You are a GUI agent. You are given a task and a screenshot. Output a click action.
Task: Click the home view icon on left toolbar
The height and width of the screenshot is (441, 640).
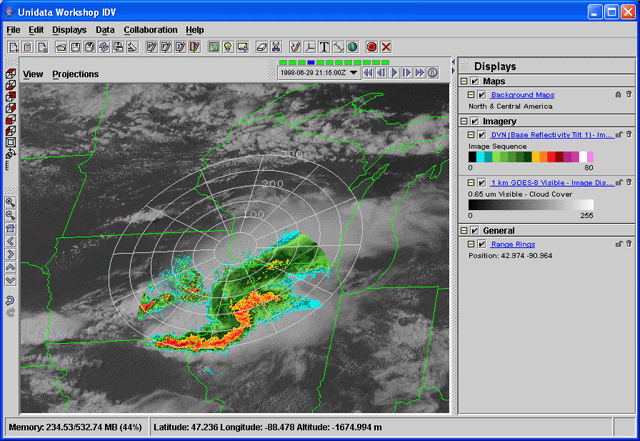pyautogui.click(x=10, y=228)
